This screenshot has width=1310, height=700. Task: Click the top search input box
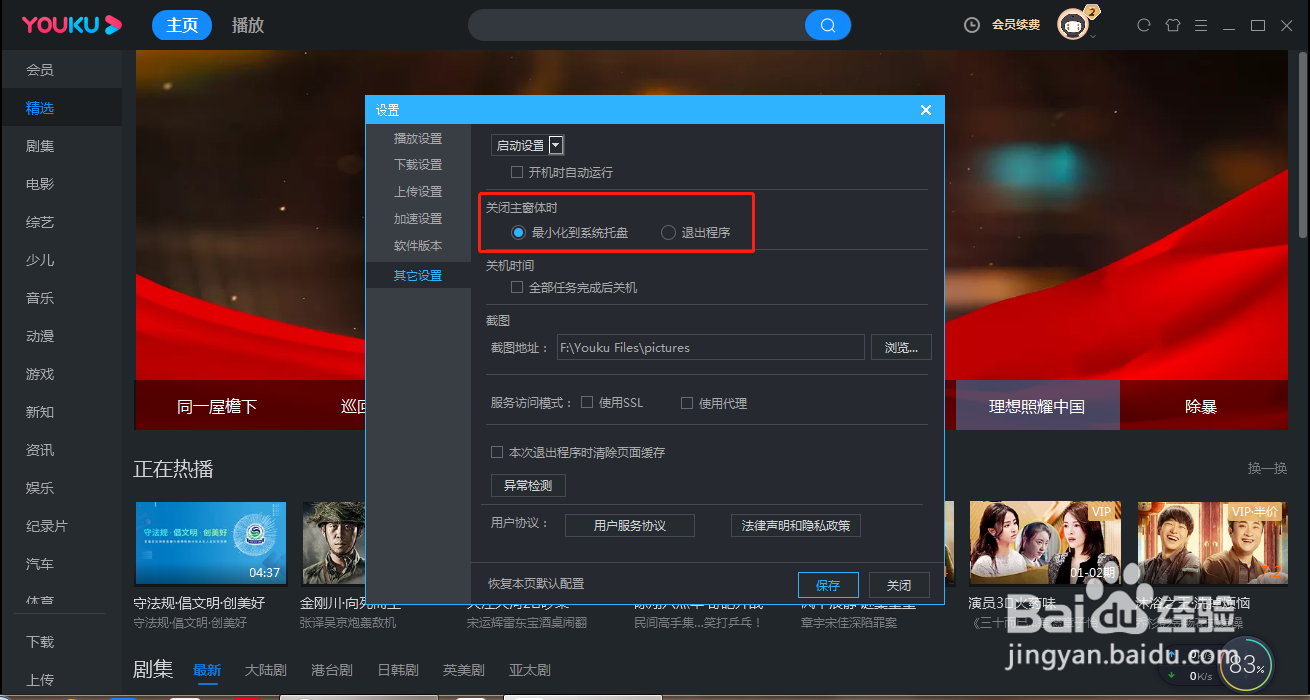[637, 25]
